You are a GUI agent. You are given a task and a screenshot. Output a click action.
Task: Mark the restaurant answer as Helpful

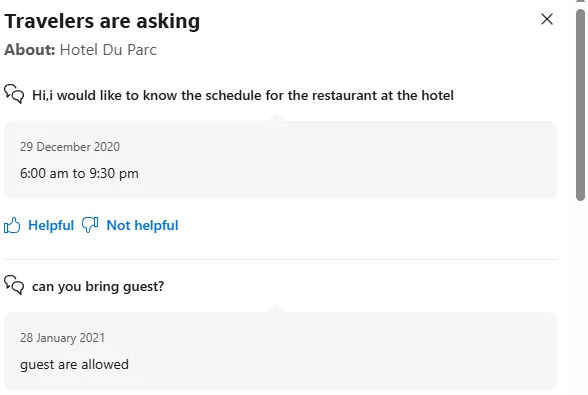(51, 225)
